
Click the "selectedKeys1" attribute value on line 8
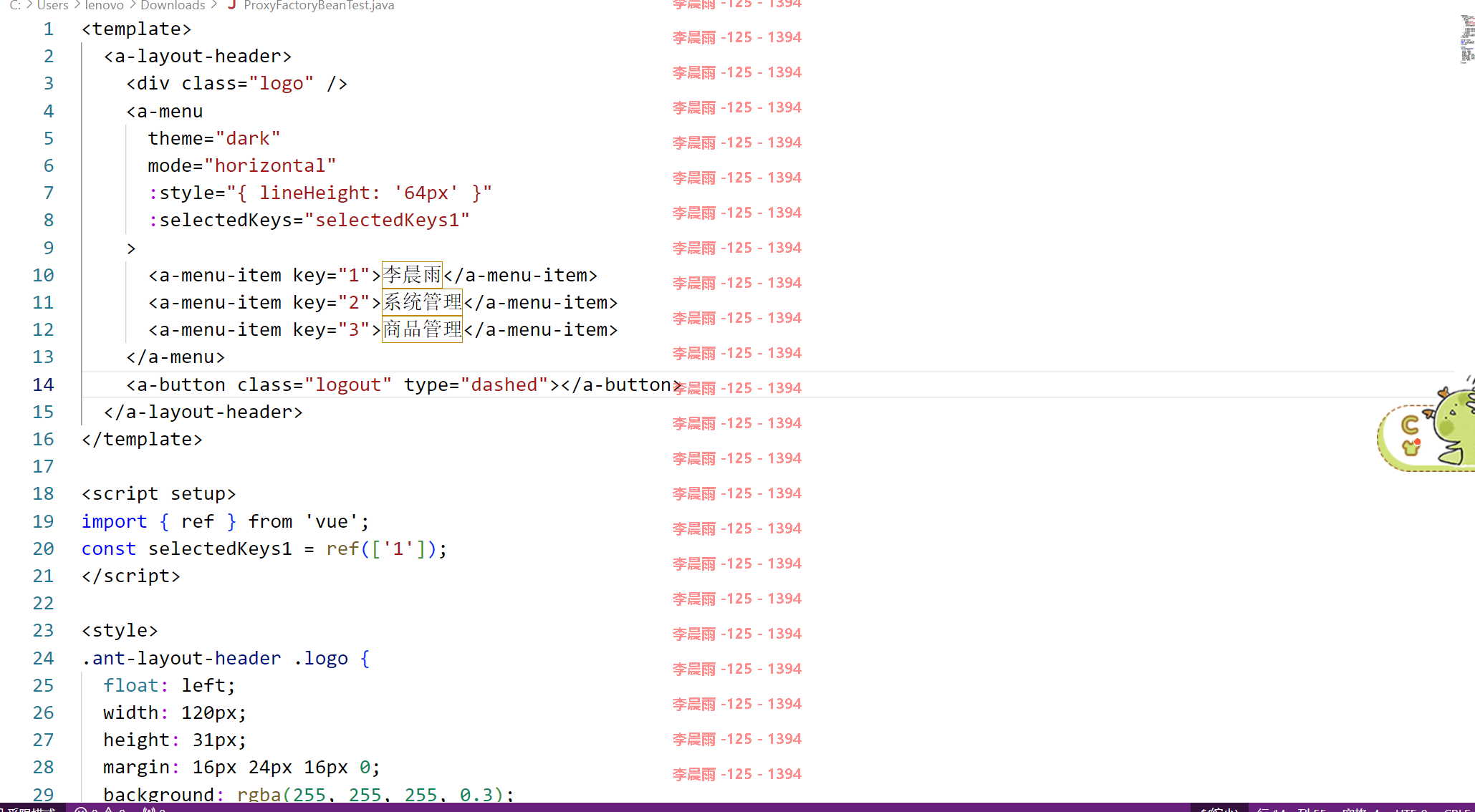point(387,221)
